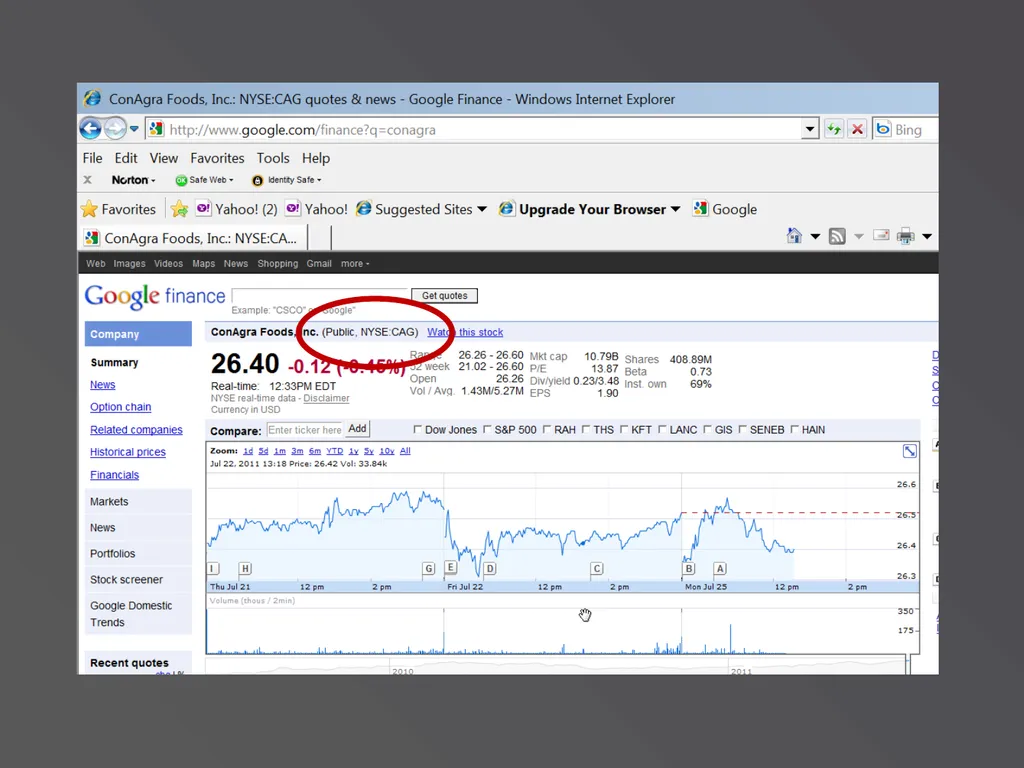This screenshot has width=1024, height=768.
Task: Enable the RAH comparison checkbox
Action: (547, 429)
